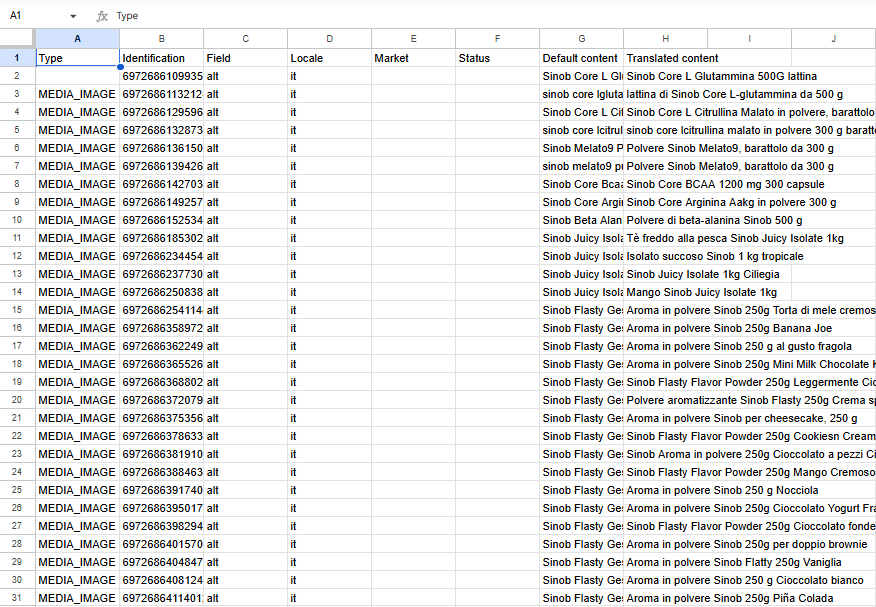This screenshot has height=607, width=876.
Task: Select column F header
Action: click(497, 39)
